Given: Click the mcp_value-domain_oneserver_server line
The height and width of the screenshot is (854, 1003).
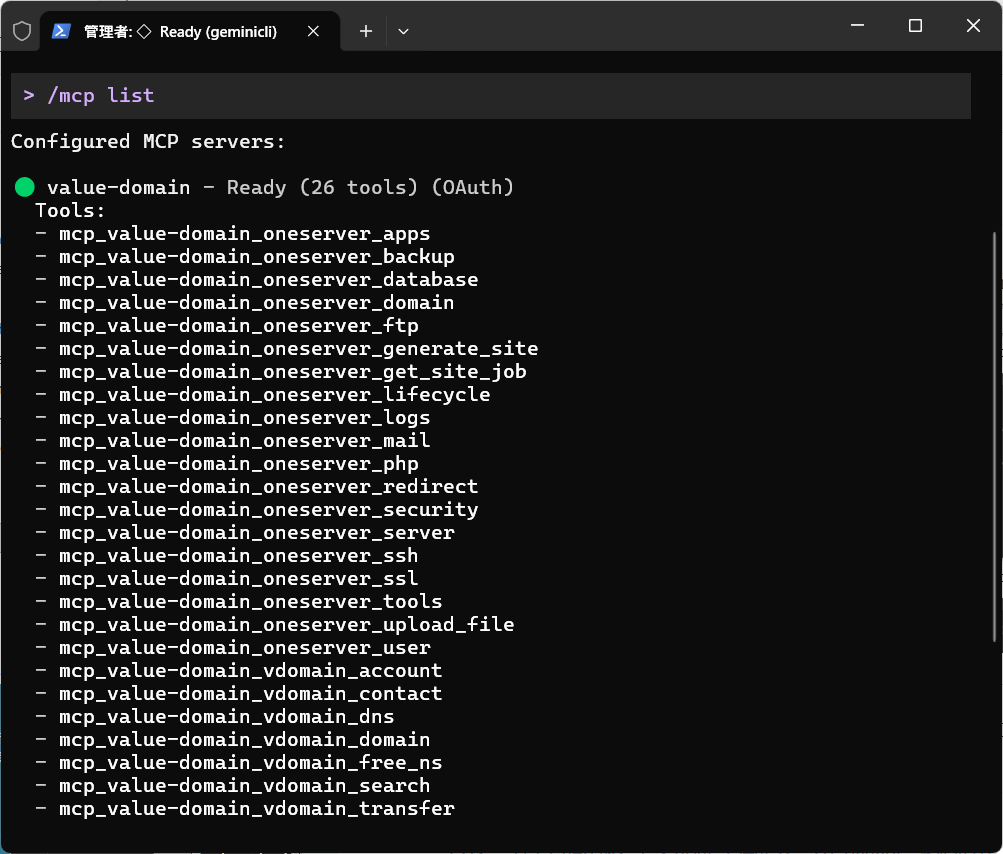Looking at the screenshot, I should point(257,533).
